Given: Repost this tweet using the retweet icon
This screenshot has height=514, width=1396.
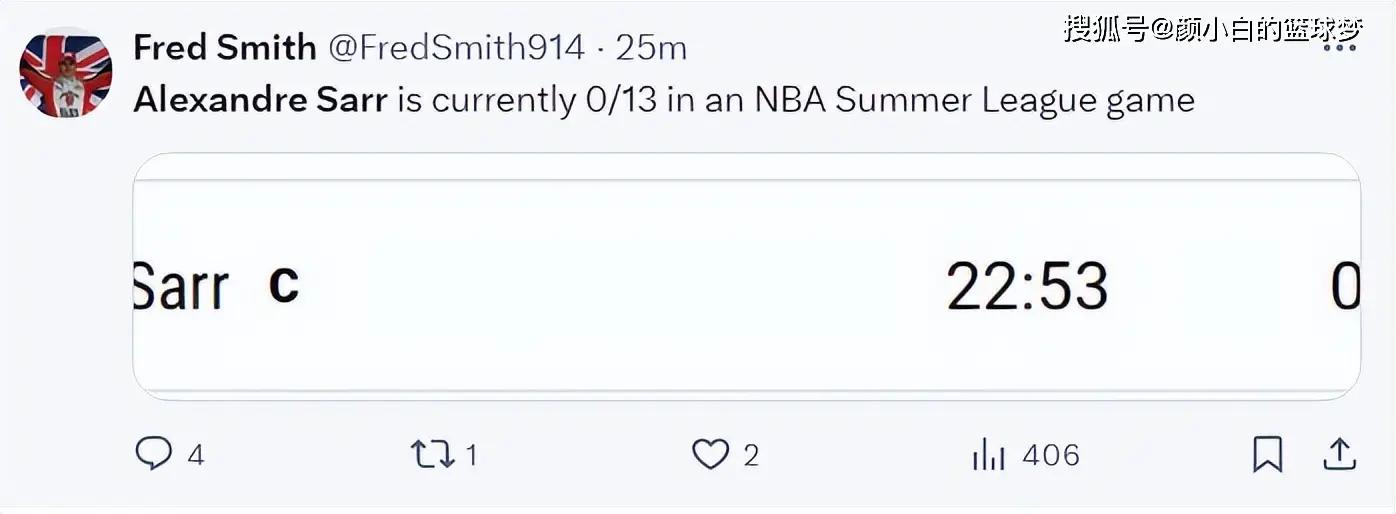Looking at the screenshot, I should point(432,455).
